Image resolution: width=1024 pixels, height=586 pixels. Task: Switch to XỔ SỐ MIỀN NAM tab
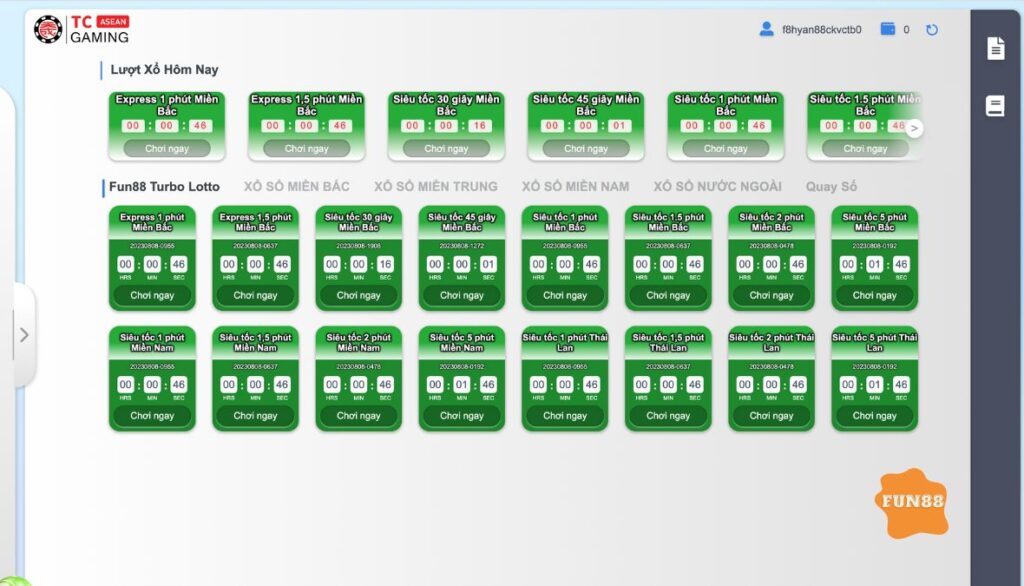coord(575,187)
